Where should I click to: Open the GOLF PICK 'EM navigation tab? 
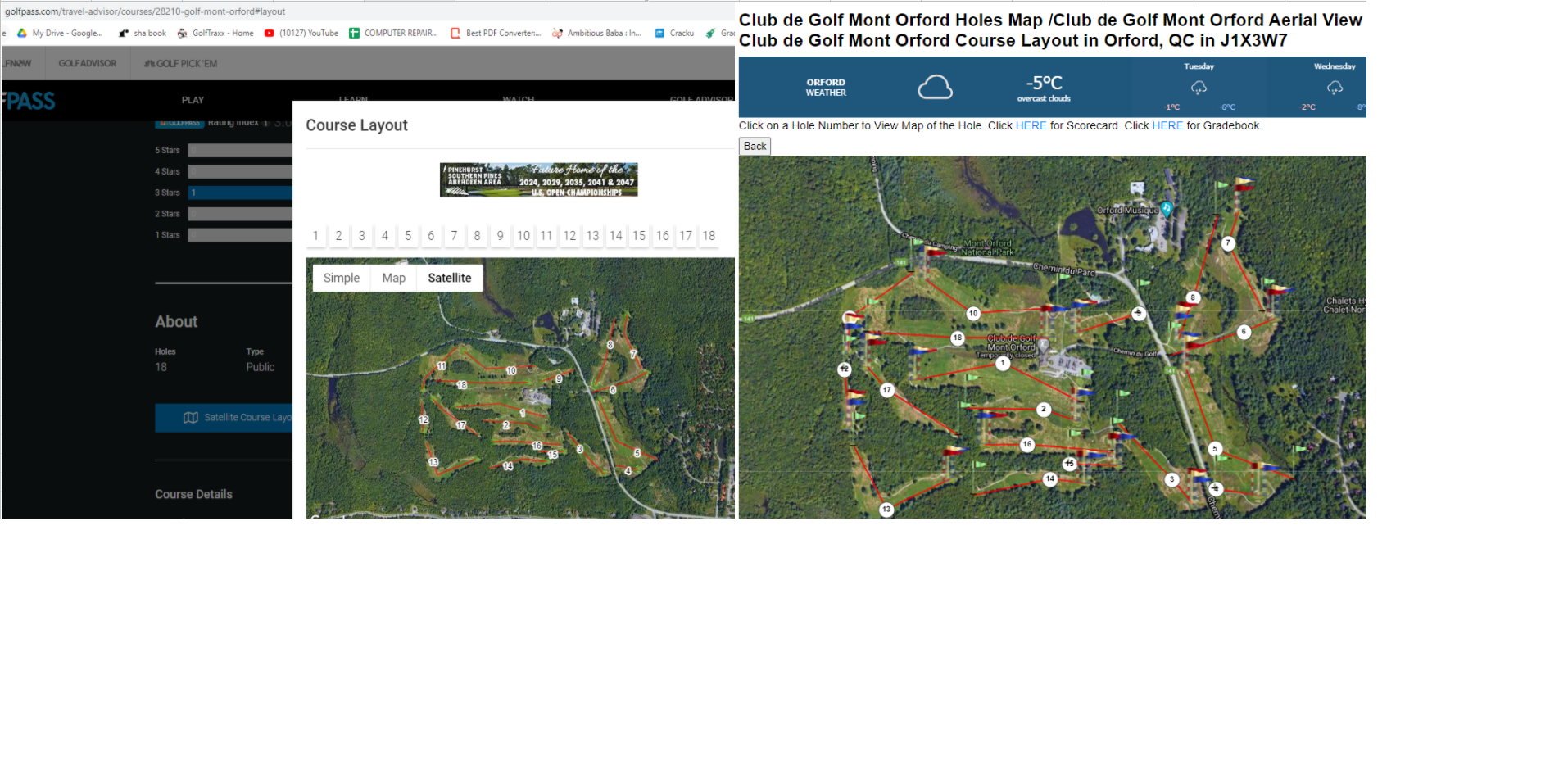181,63
